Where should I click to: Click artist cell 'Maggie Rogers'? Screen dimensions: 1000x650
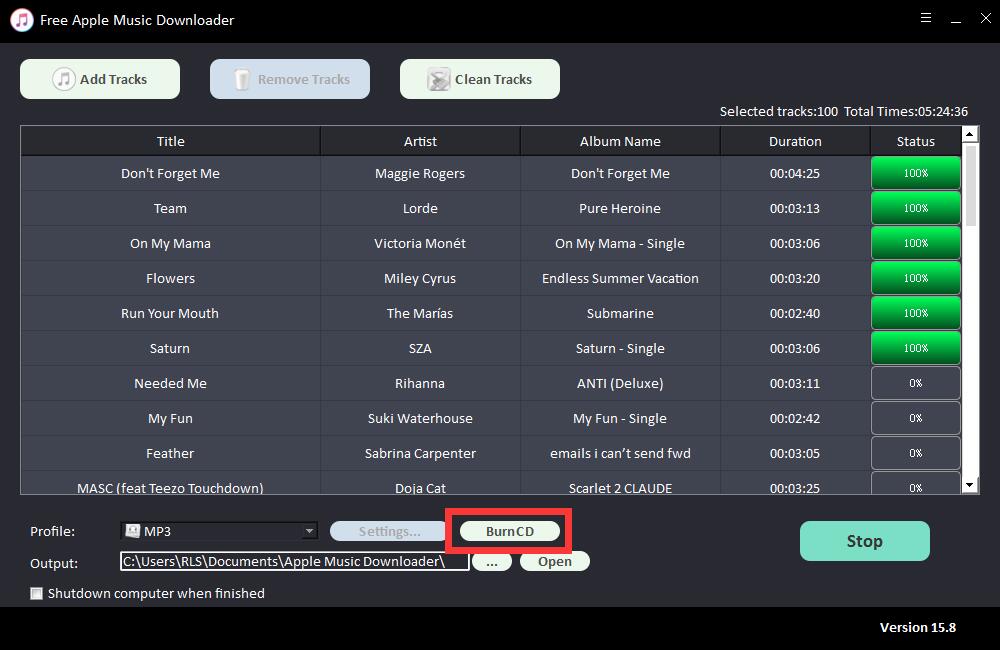[420, 174]
